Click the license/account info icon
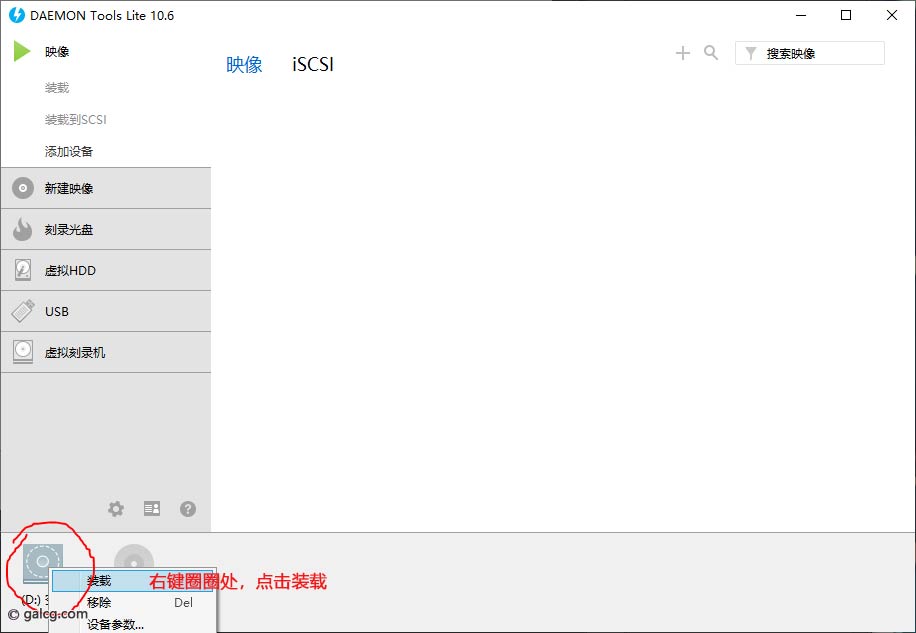Viewport: 916px width, 633px height. 151,509
